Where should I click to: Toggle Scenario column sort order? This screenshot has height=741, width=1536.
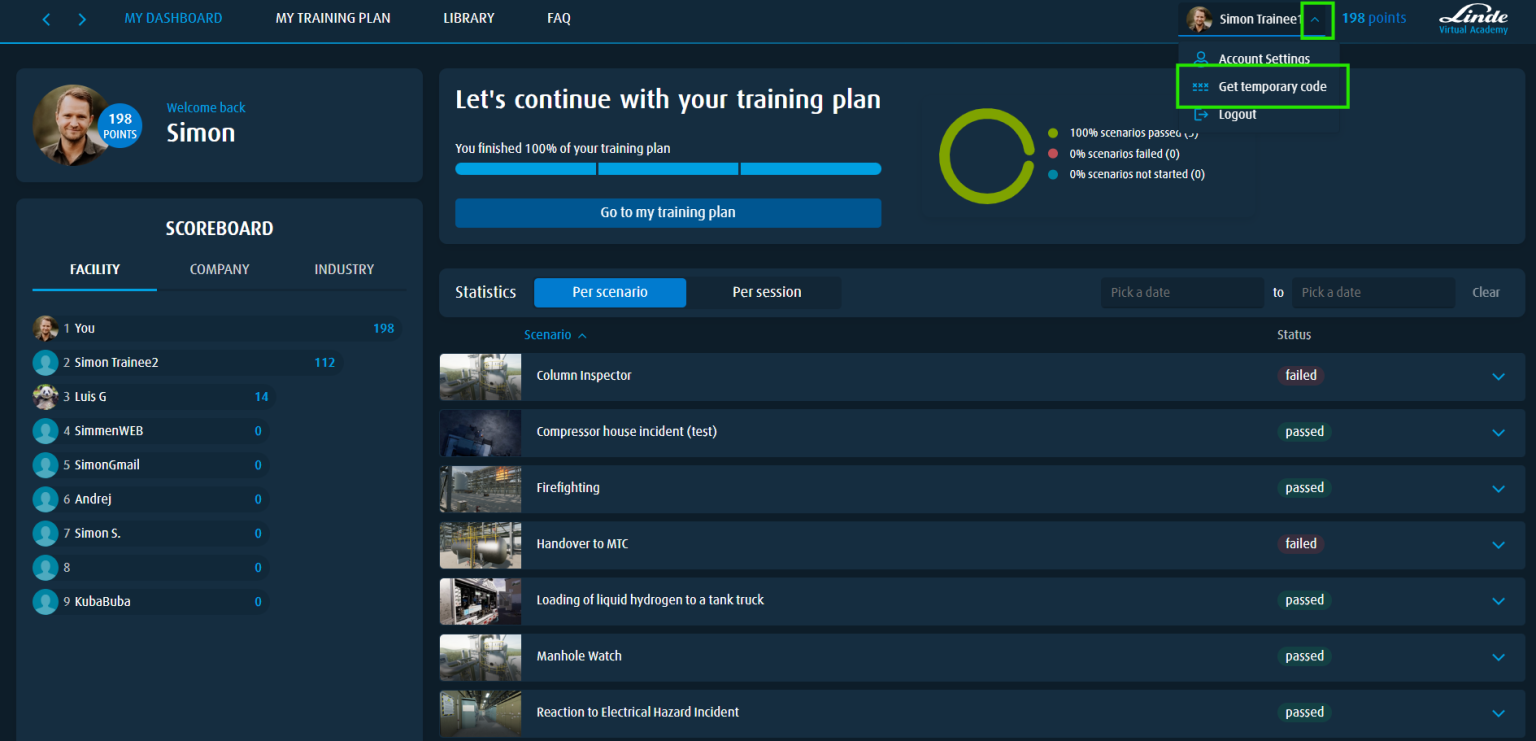[x=555, y=335]
